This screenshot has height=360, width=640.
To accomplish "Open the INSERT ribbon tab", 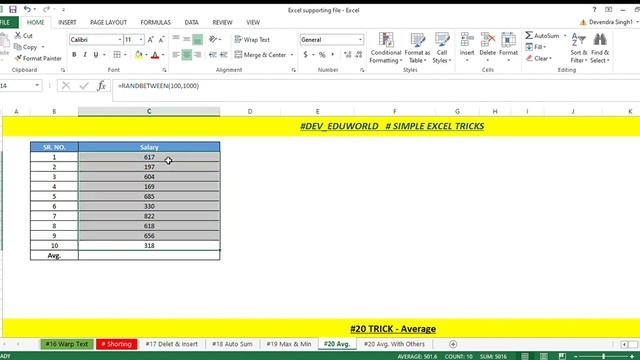I will [67, 22].
